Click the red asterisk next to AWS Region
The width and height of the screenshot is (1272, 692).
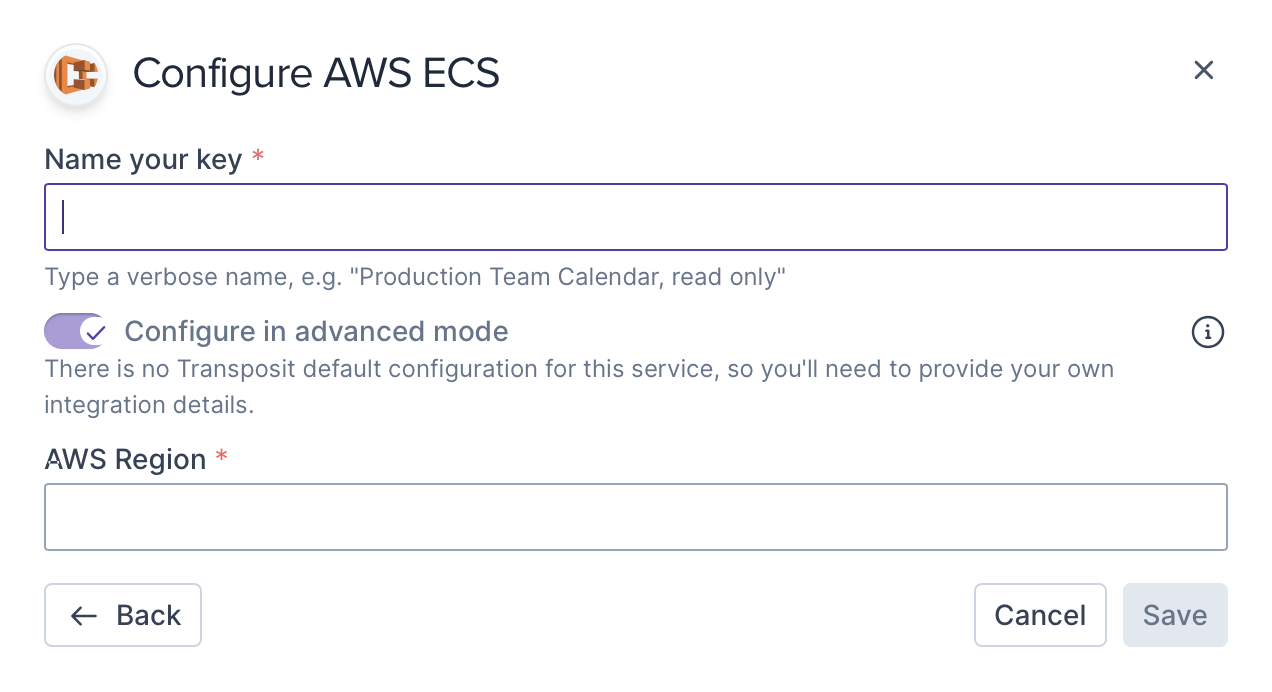(x=222, y=458)
